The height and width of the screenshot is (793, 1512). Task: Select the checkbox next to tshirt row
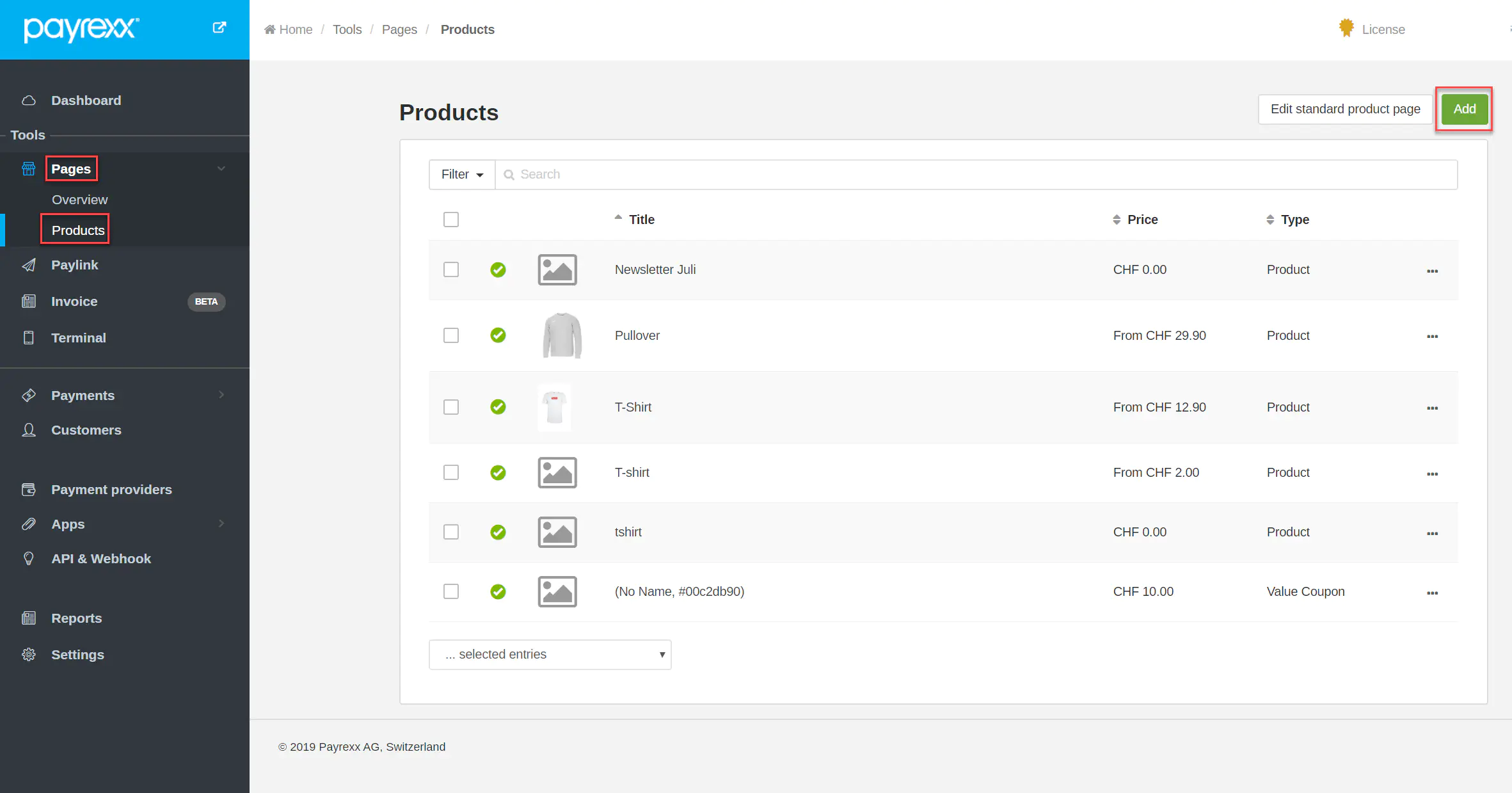pos(451,532)
